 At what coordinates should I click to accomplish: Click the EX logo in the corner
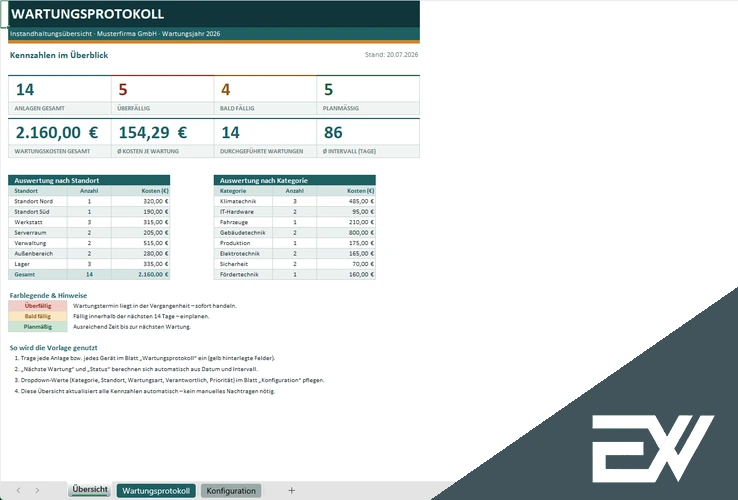coord(652,449)
